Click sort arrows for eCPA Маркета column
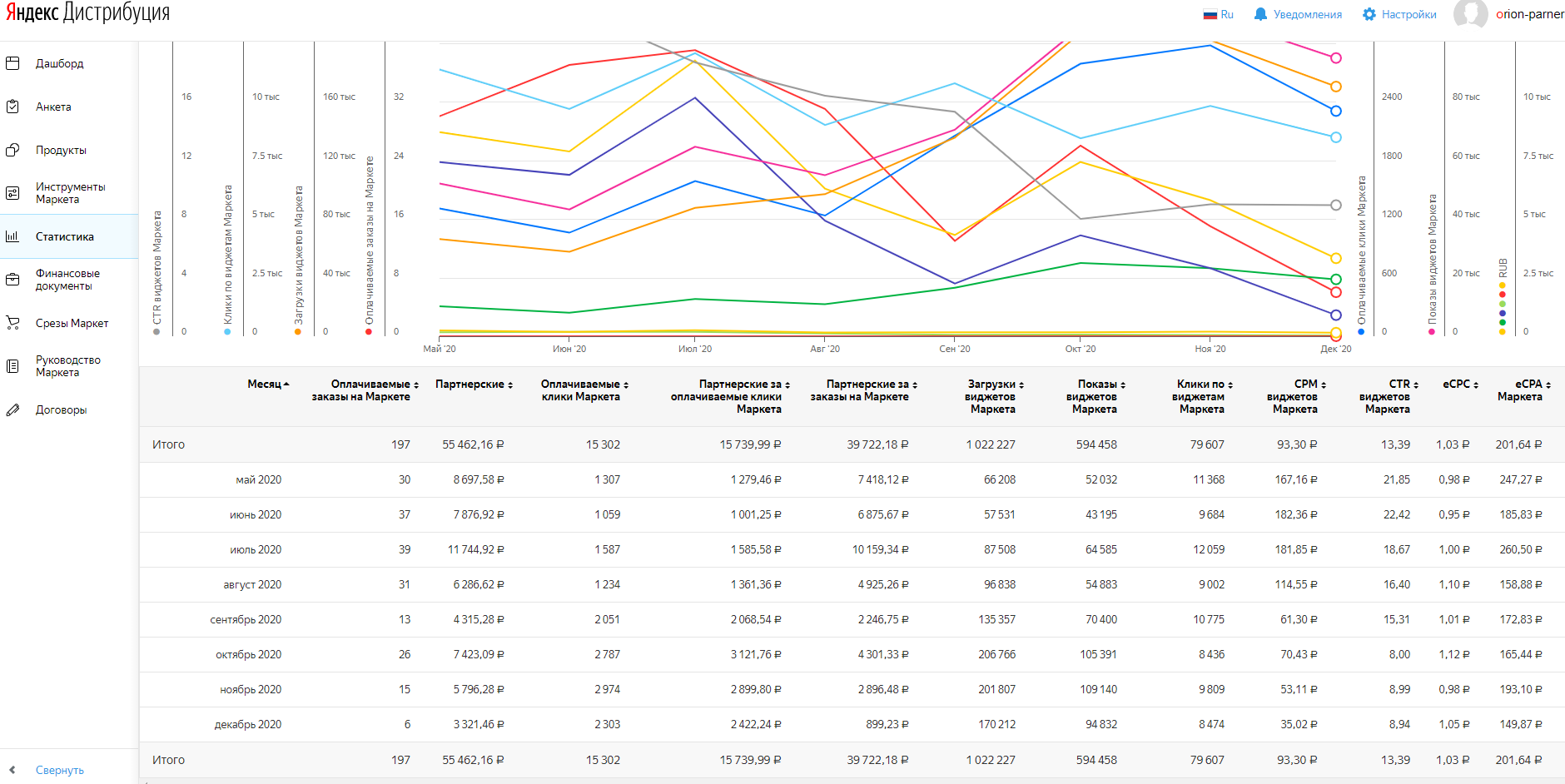This screenshot has width=1565, height=784. point(1548,385)
